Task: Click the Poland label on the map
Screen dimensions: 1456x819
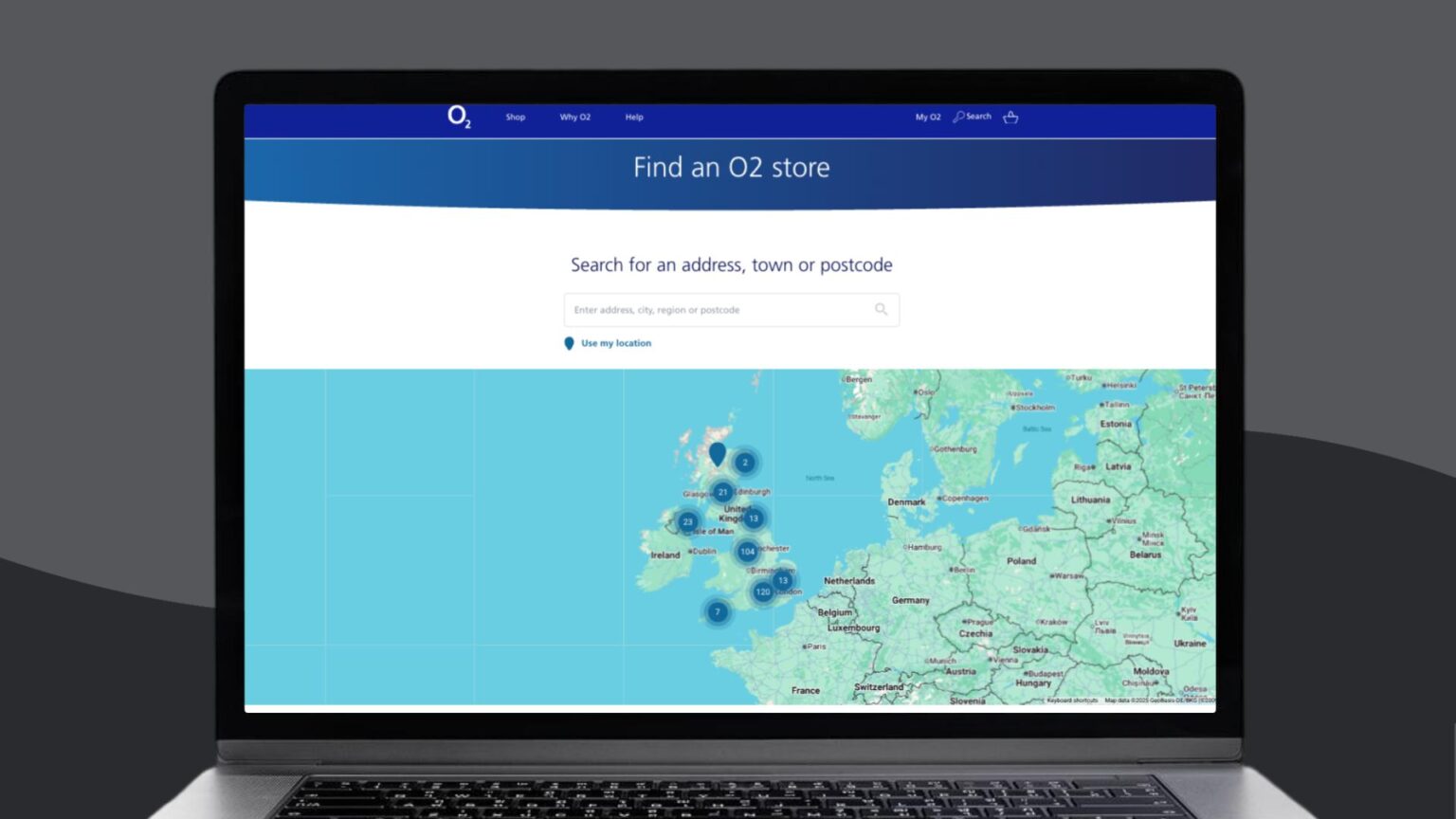Action: (1021, 561)
